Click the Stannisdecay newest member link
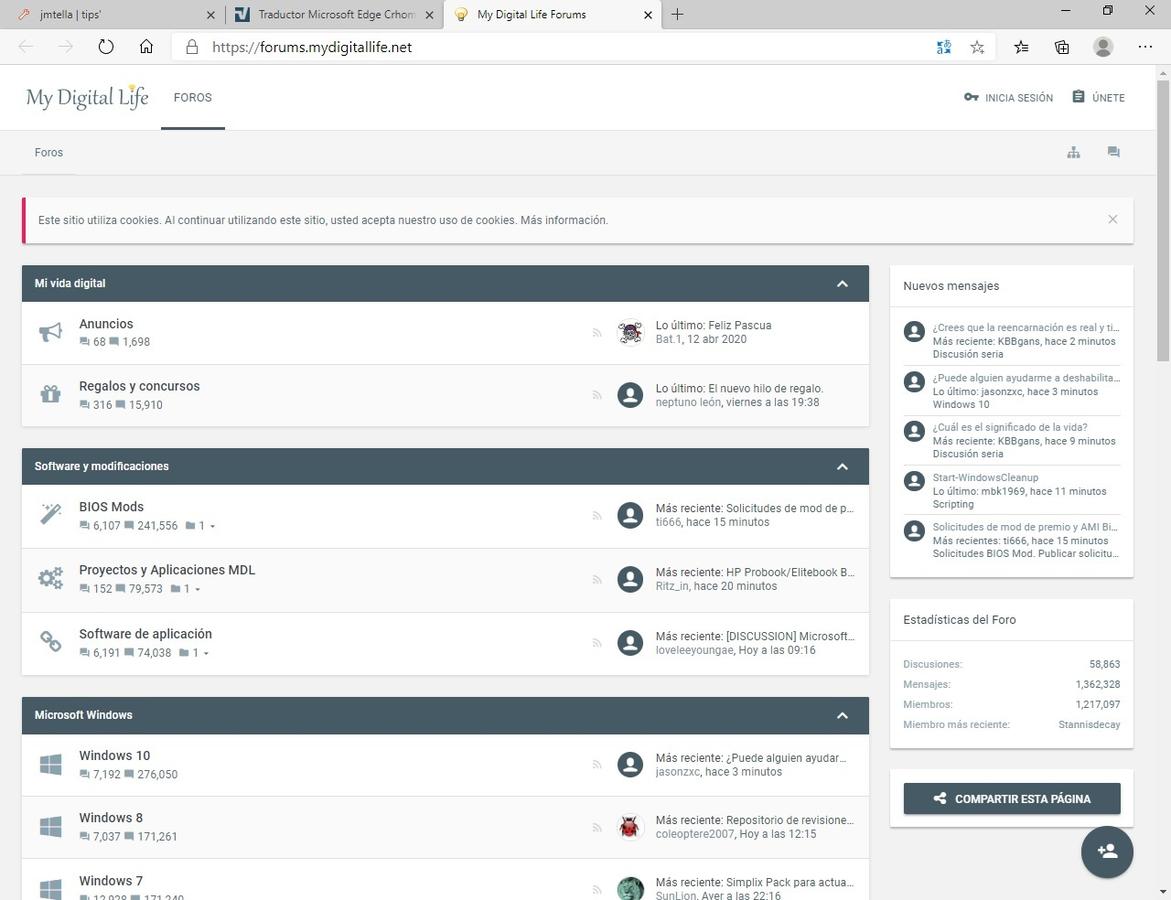The height and width of the screenshot is (900, 1171). (1089, 724)
